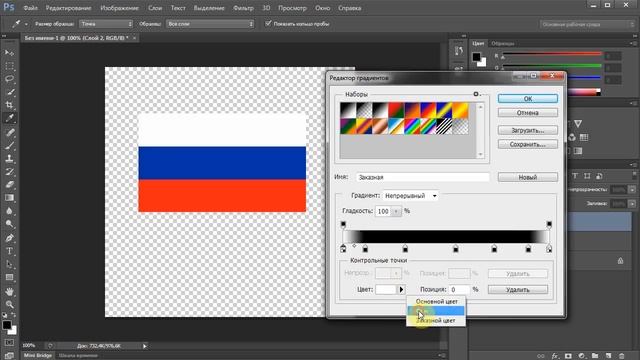Open the Фильтр menu
Image resolution: width=640 pixels, height=360 pixels.
243,8
